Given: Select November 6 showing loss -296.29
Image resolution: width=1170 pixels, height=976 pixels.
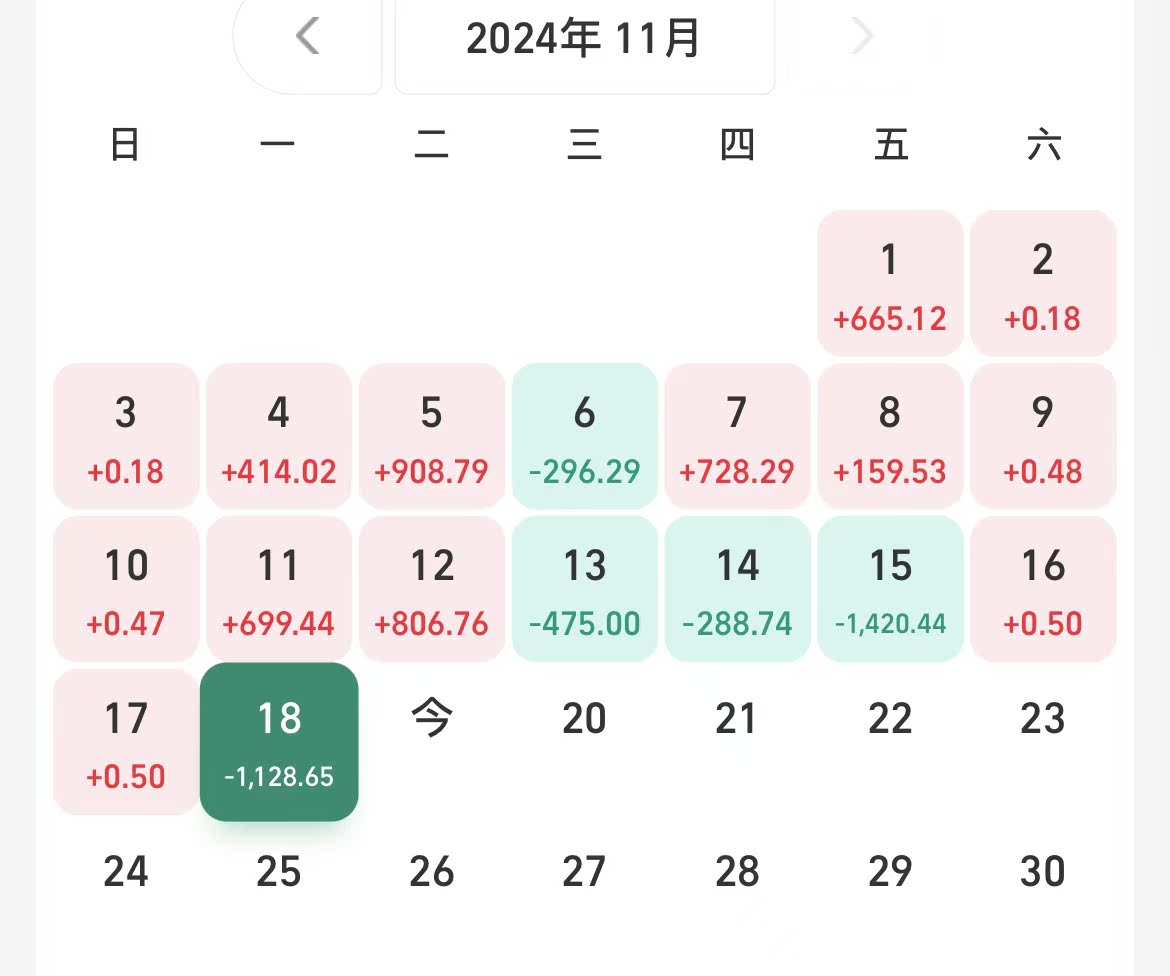Looking at the screenshot, I should (584, 436).
